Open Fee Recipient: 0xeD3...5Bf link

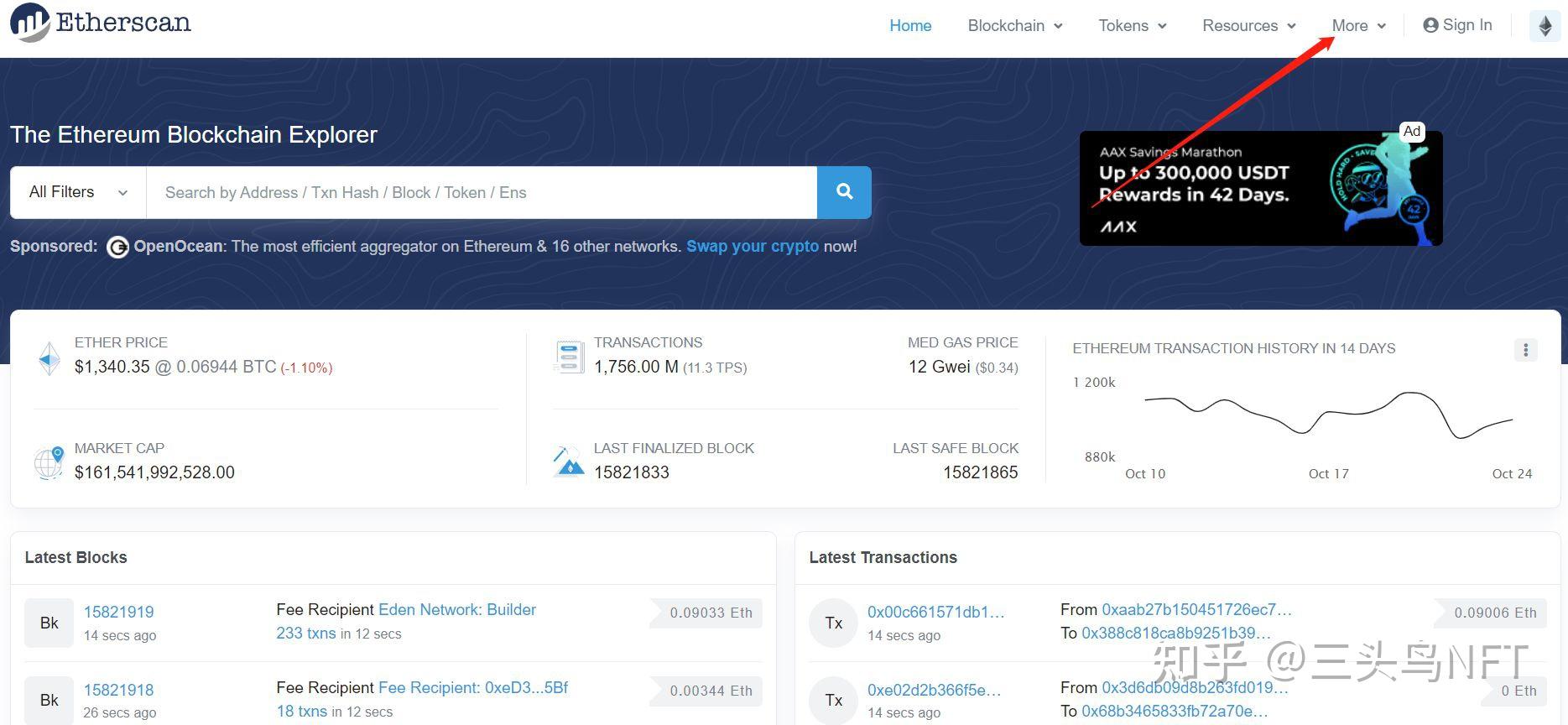click(473, 688)
